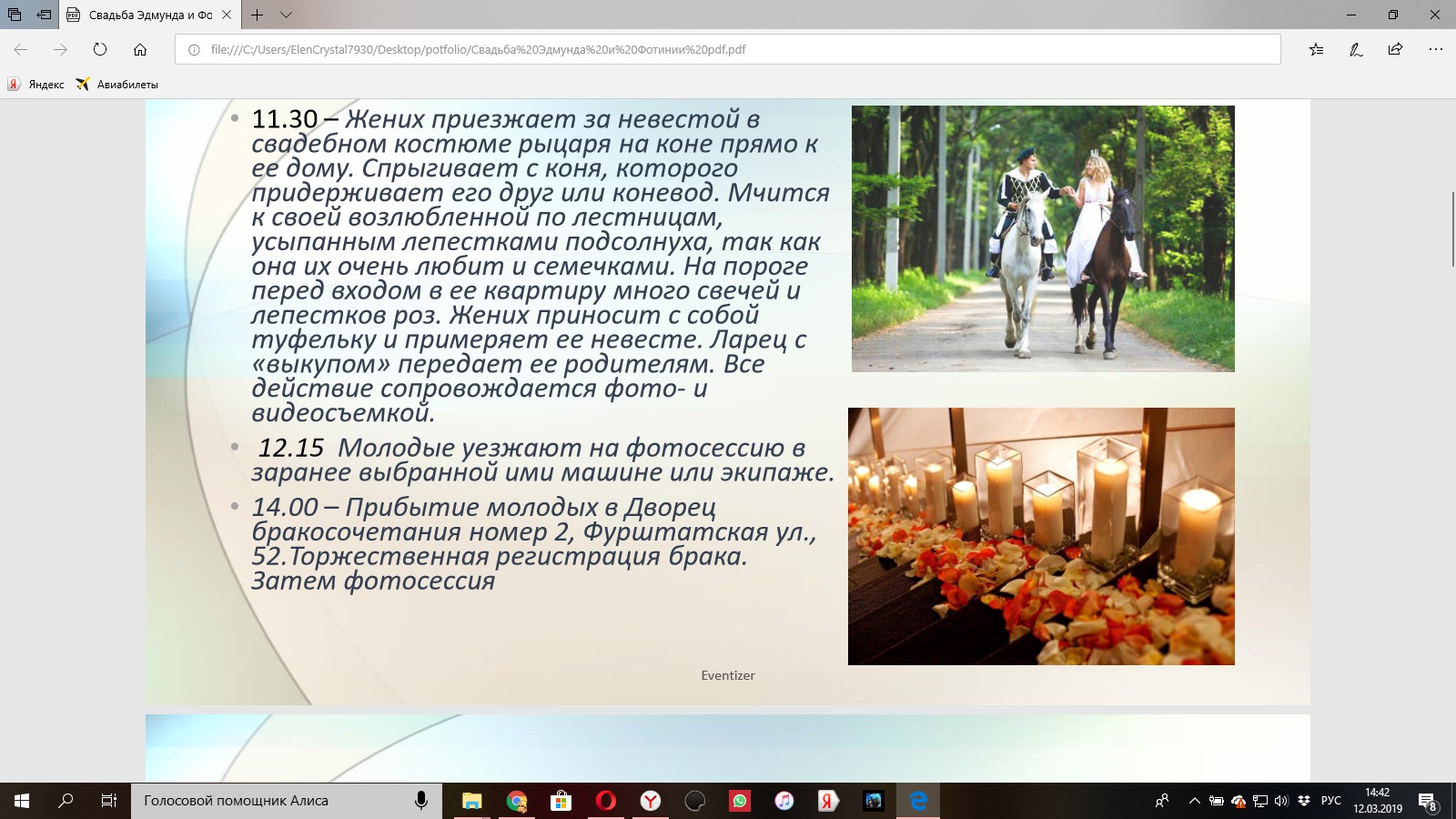Open Windows search
The width and height of the screenshot is (1456, 819).
tap(66, 801)
